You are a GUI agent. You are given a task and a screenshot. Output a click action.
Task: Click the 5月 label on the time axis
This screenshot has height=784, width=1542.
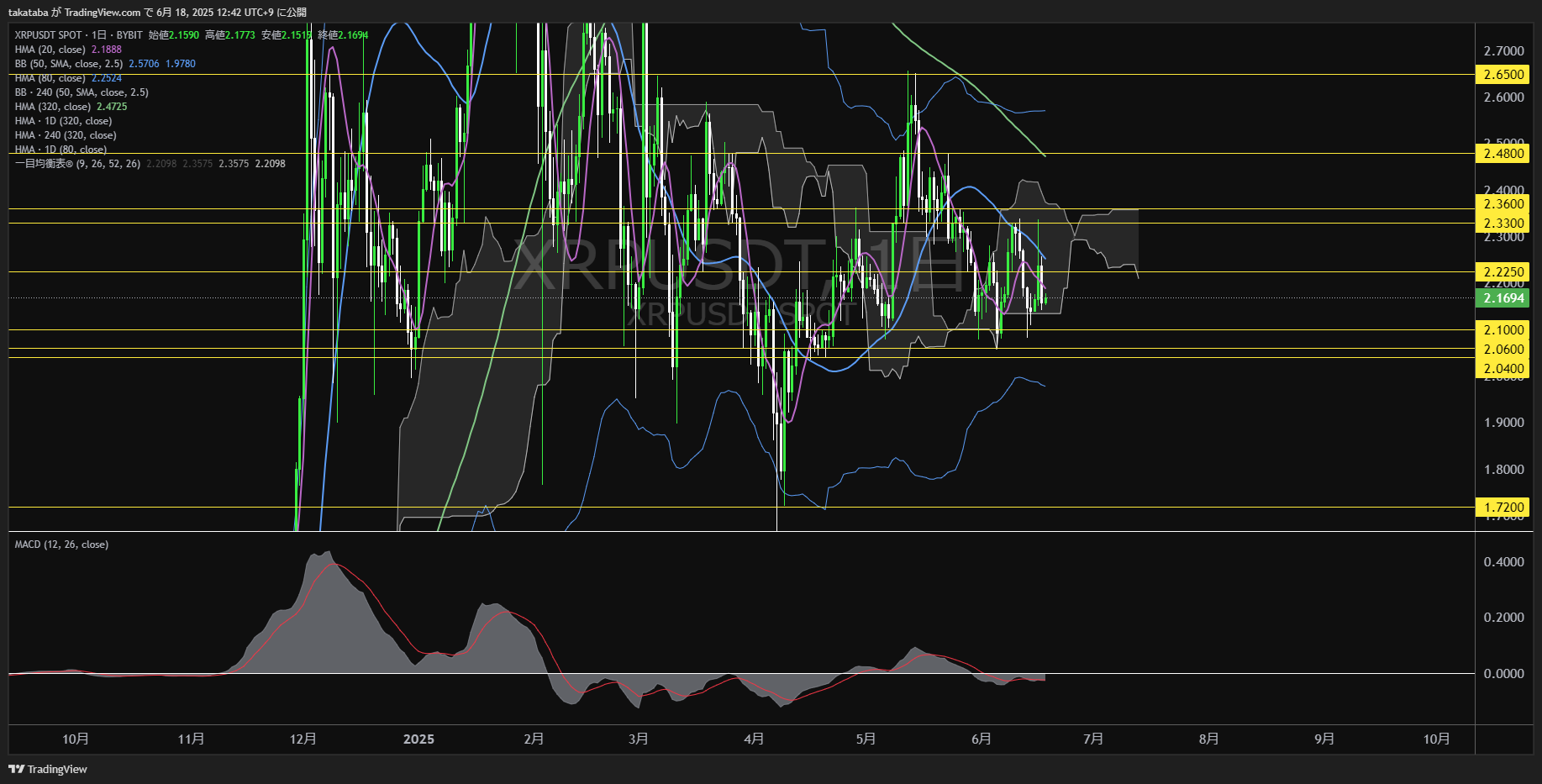pos(866,739)
